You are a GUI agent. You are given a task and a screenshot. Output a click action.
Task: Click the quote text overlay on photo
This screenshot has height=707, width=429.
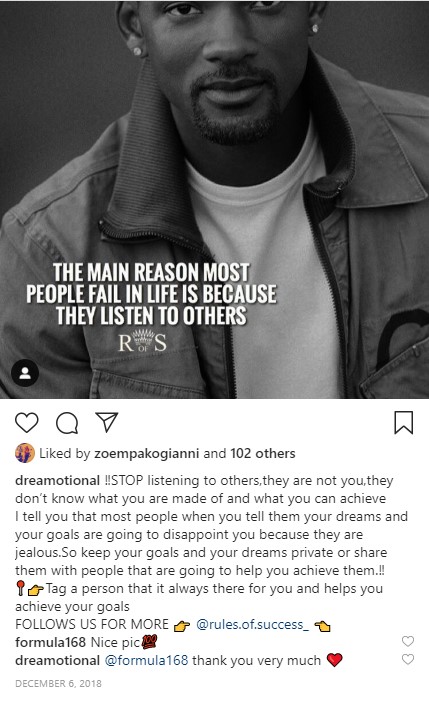tap(151, 294)
